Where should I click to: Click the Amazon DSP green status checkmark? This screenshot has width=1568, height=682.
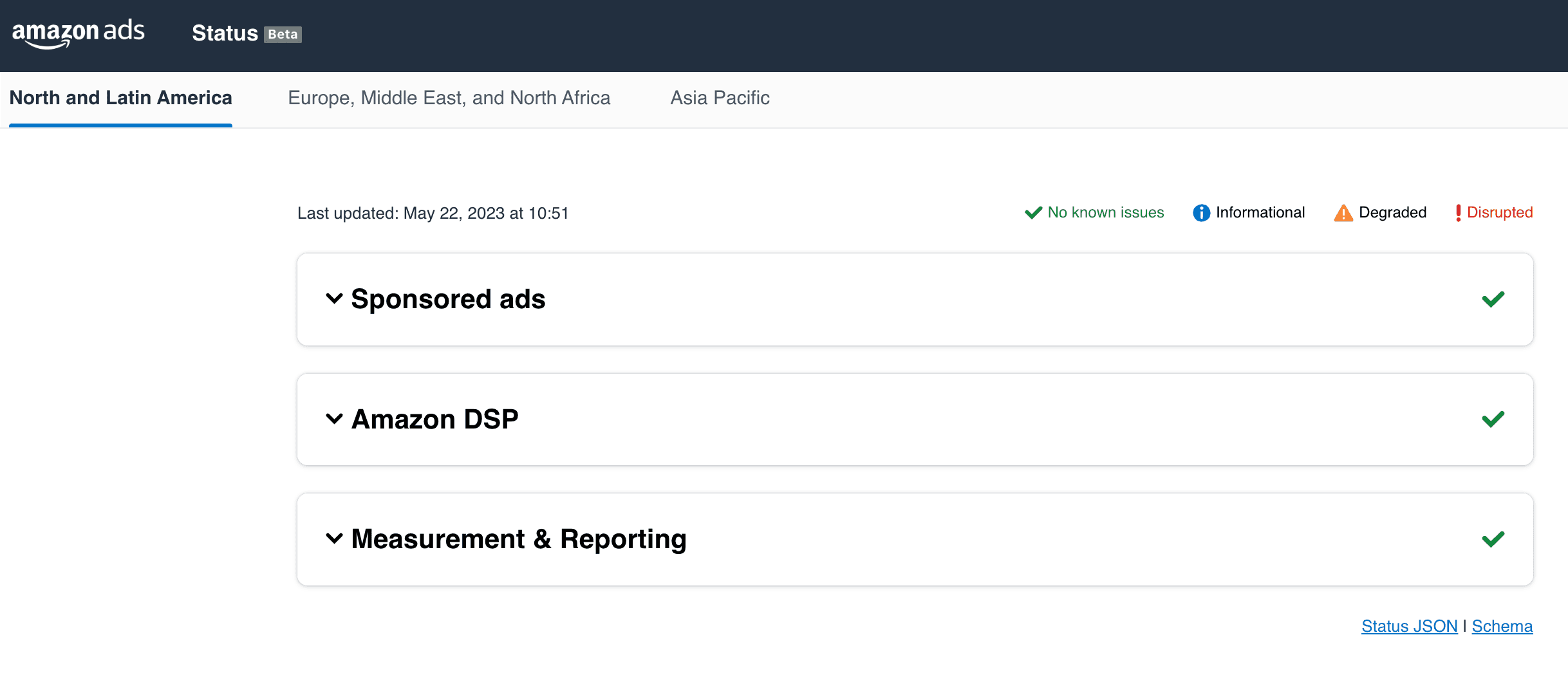pyautogui.click(x=1493, y=419)
